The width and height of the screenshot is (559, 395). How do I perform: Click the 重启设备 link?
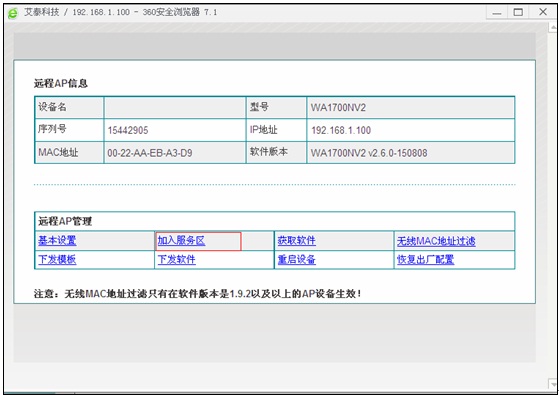[x=296, y=259]
